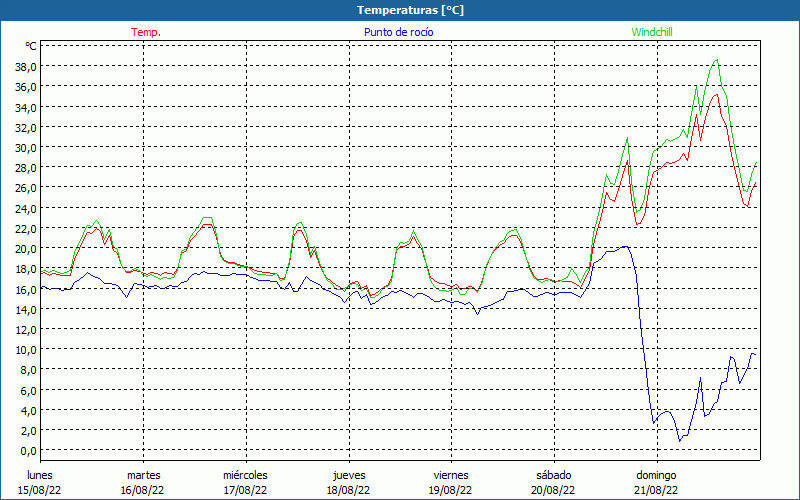Click the martes day label

[144, 475]
